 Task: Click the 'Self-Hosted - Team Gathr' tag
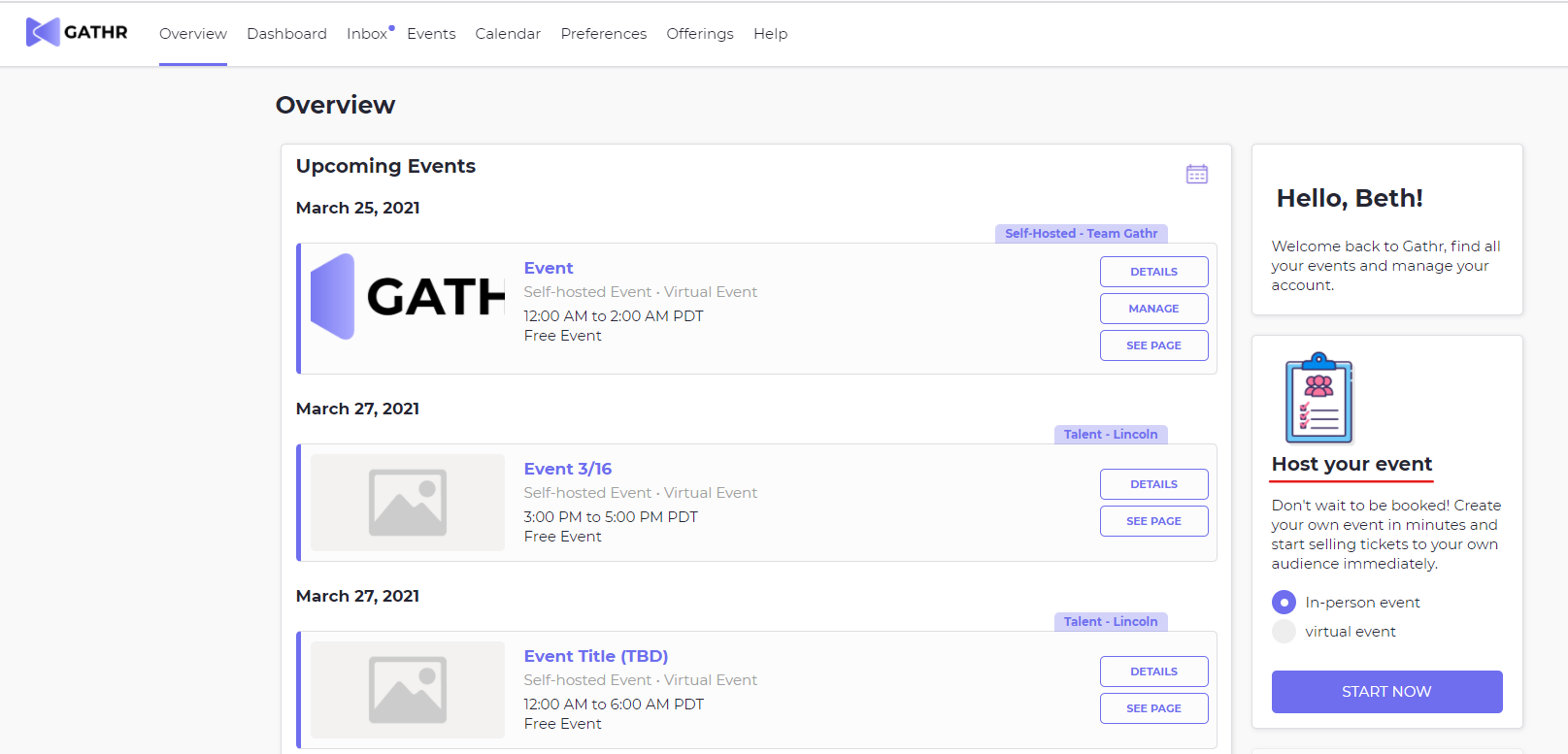click(x=1081, y=234)
